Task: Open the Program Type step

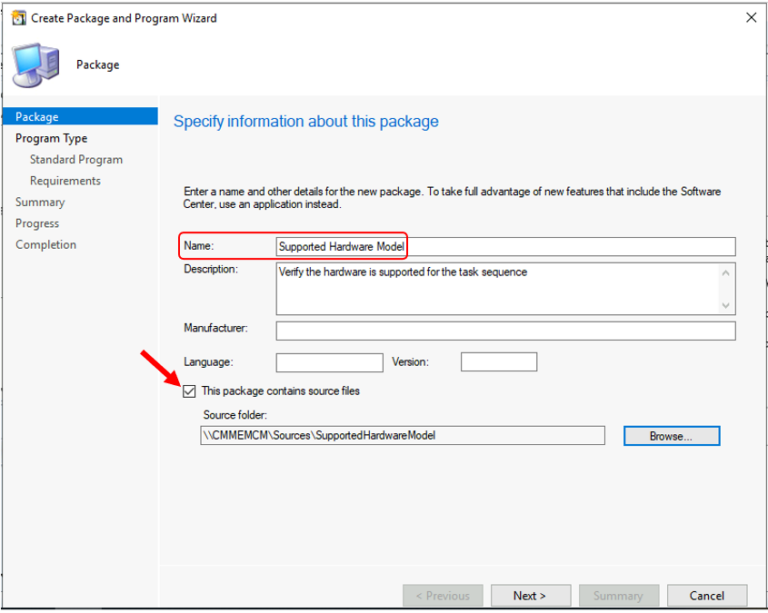Action: click(51, 138)
